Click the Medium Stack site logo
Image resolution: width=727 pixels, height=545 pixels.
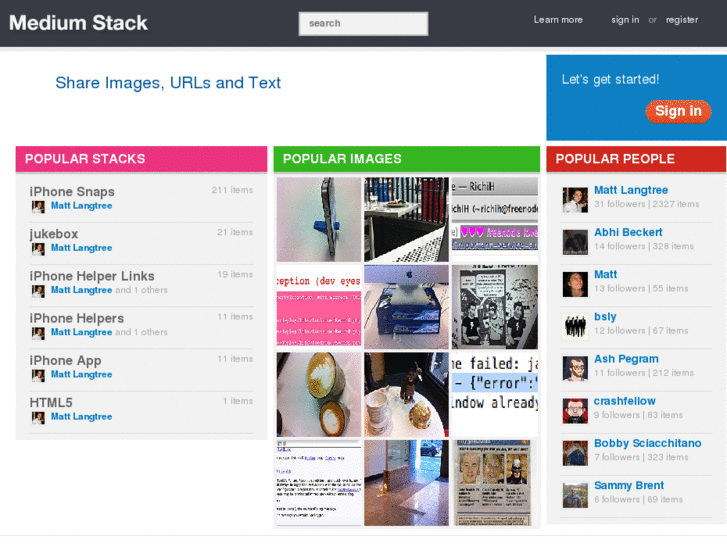pos(78,23)
